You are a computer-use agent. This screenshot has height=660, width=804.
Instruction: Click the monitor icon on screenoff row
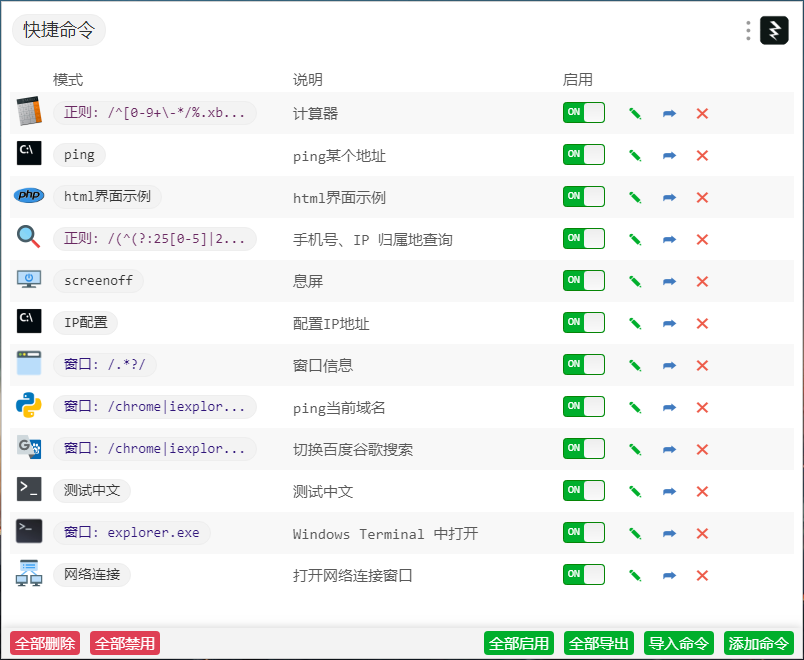point(28,280)
